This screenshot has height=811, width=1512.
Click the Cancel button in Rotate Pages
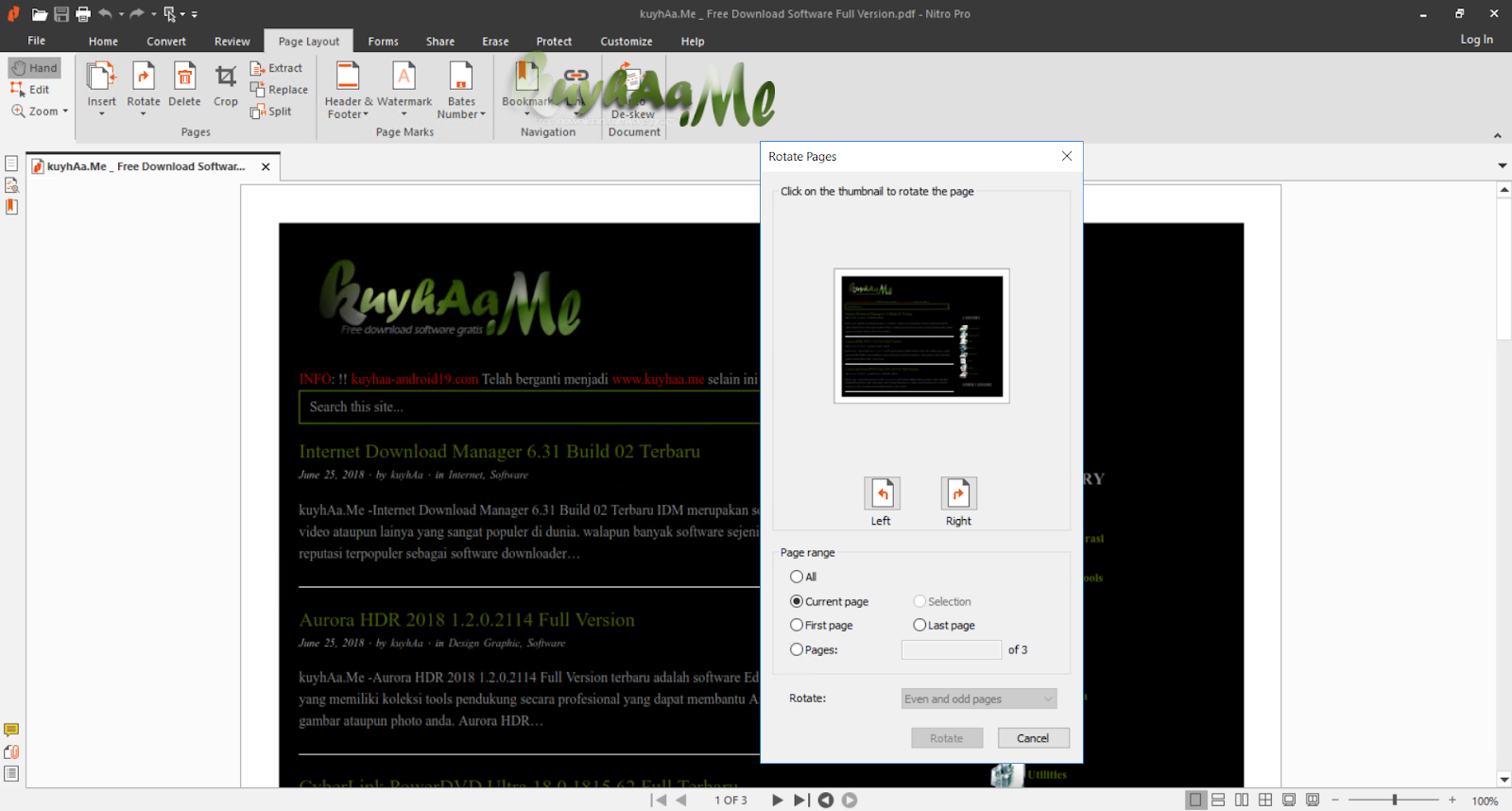(x=1033, y=738)
